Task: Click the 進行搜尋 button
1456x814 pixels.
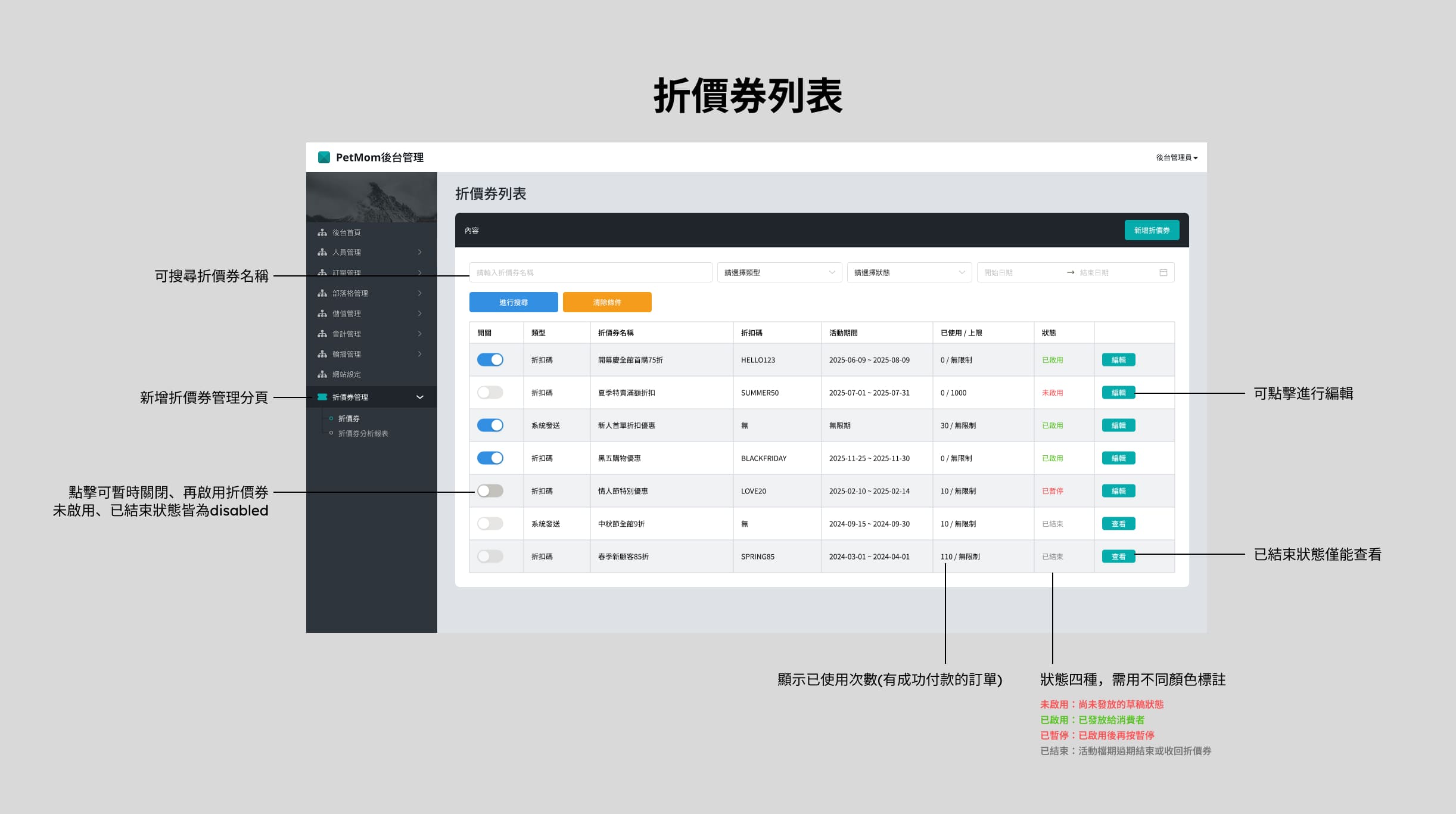Action: (x=514, y=302)
